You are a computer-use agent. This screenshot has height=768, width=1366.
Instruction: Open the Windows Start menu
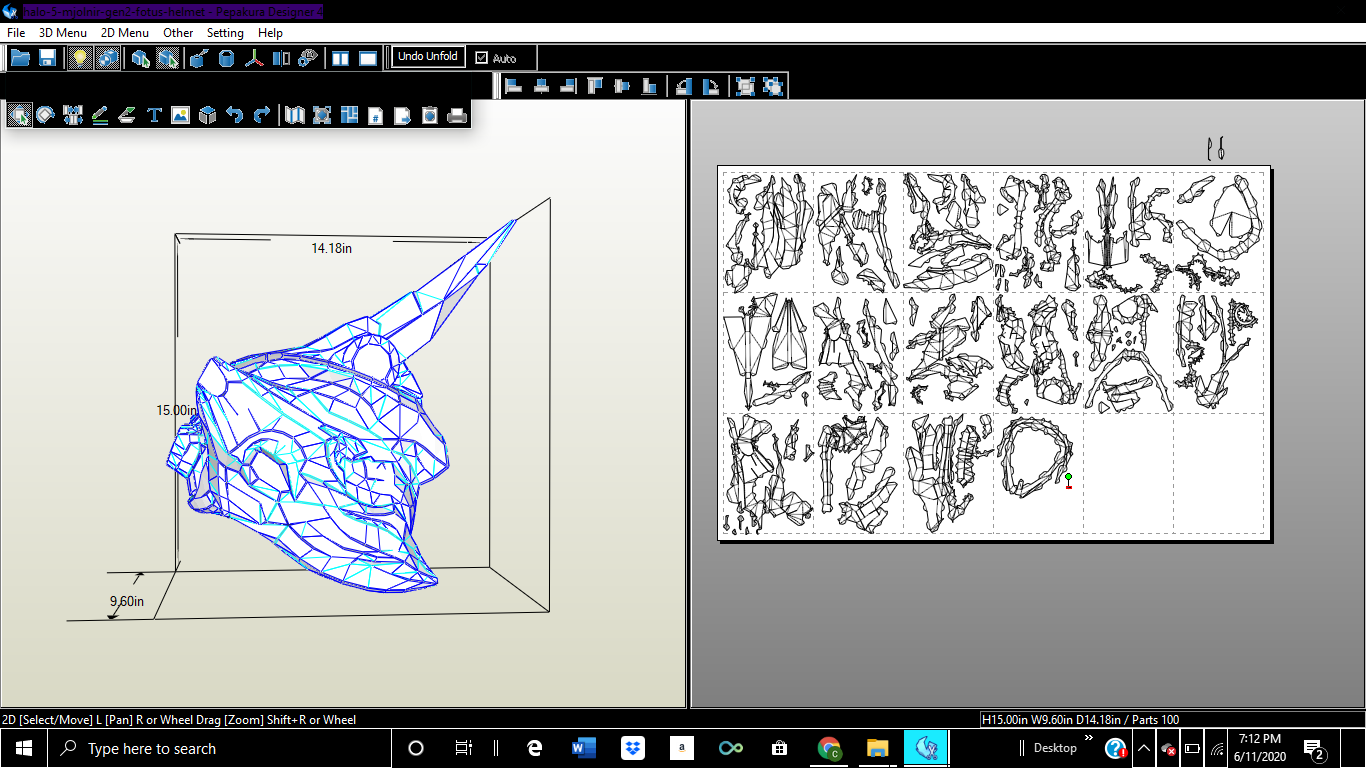point(24,748)
